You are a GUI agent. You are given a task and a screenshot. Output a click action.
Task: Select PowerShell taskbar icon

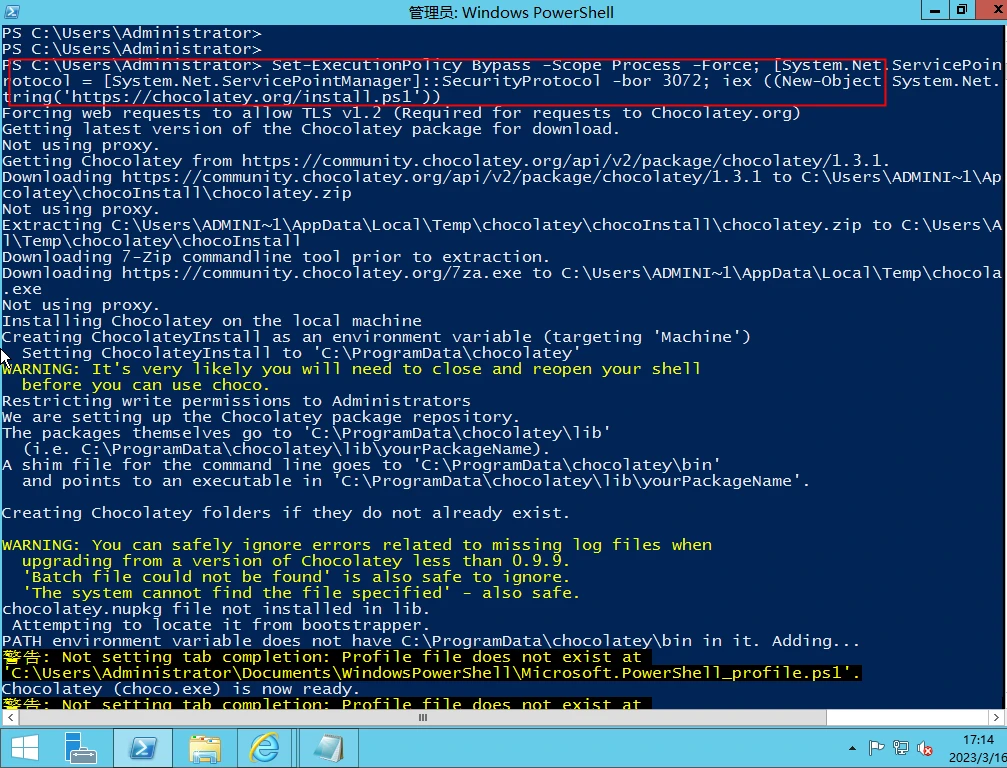point(143,748)
